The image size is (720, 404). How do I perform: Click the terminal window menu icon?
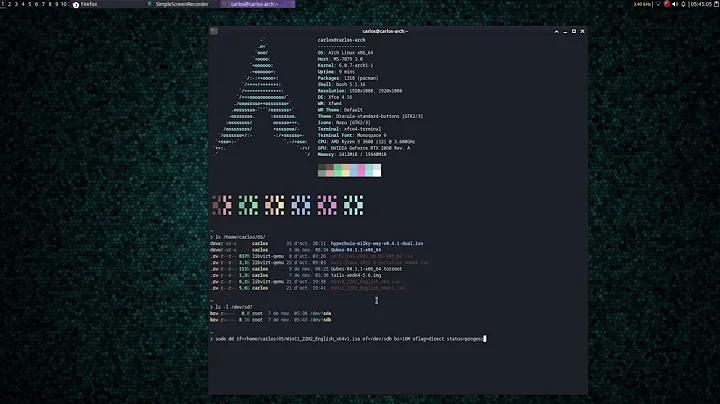pyautogui.click(x=214, y=31)
